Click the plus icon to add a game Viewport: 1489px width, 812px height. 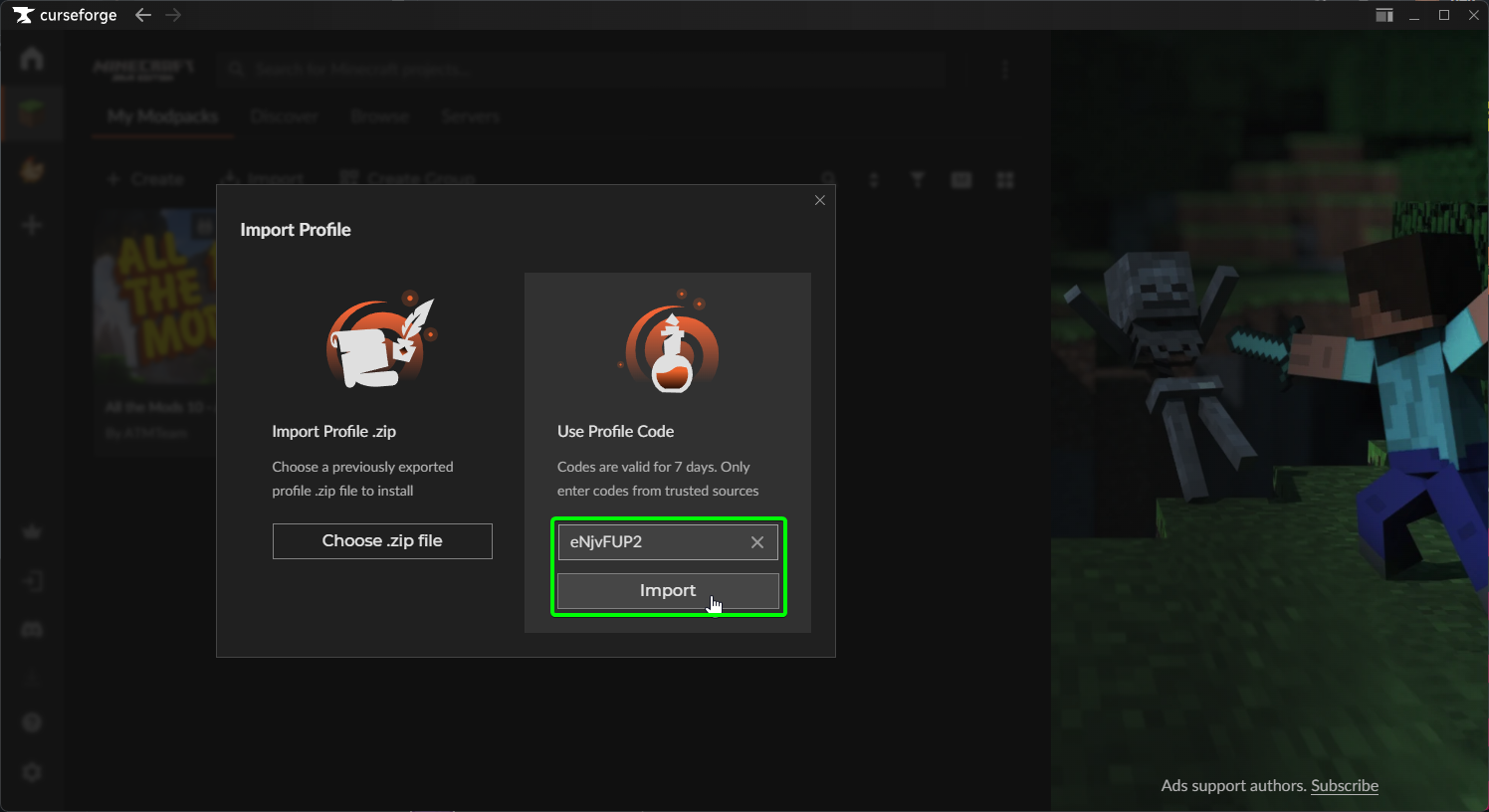click(x=32, y=225)
